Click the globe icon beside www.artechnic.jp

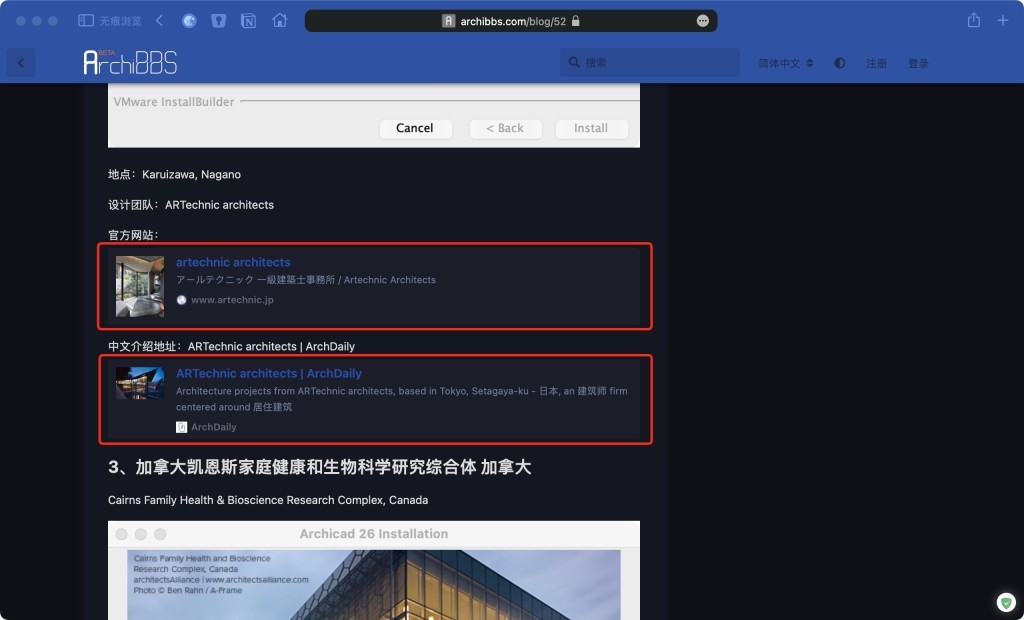click(182, 300)
